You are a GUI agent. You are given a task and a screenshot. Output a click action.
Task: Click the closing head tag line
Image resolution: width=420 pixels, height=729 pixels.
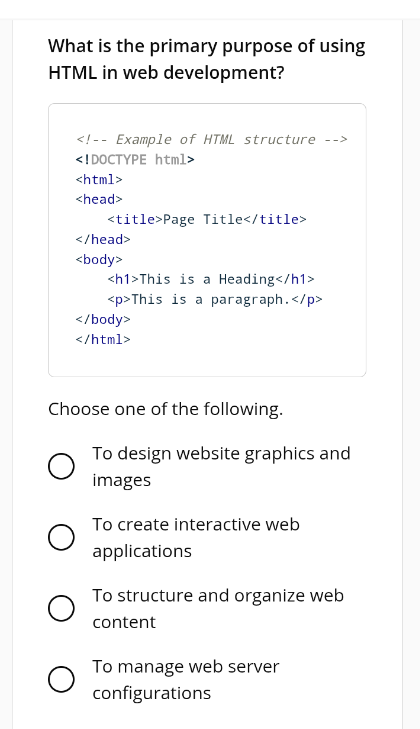point(103,239)
